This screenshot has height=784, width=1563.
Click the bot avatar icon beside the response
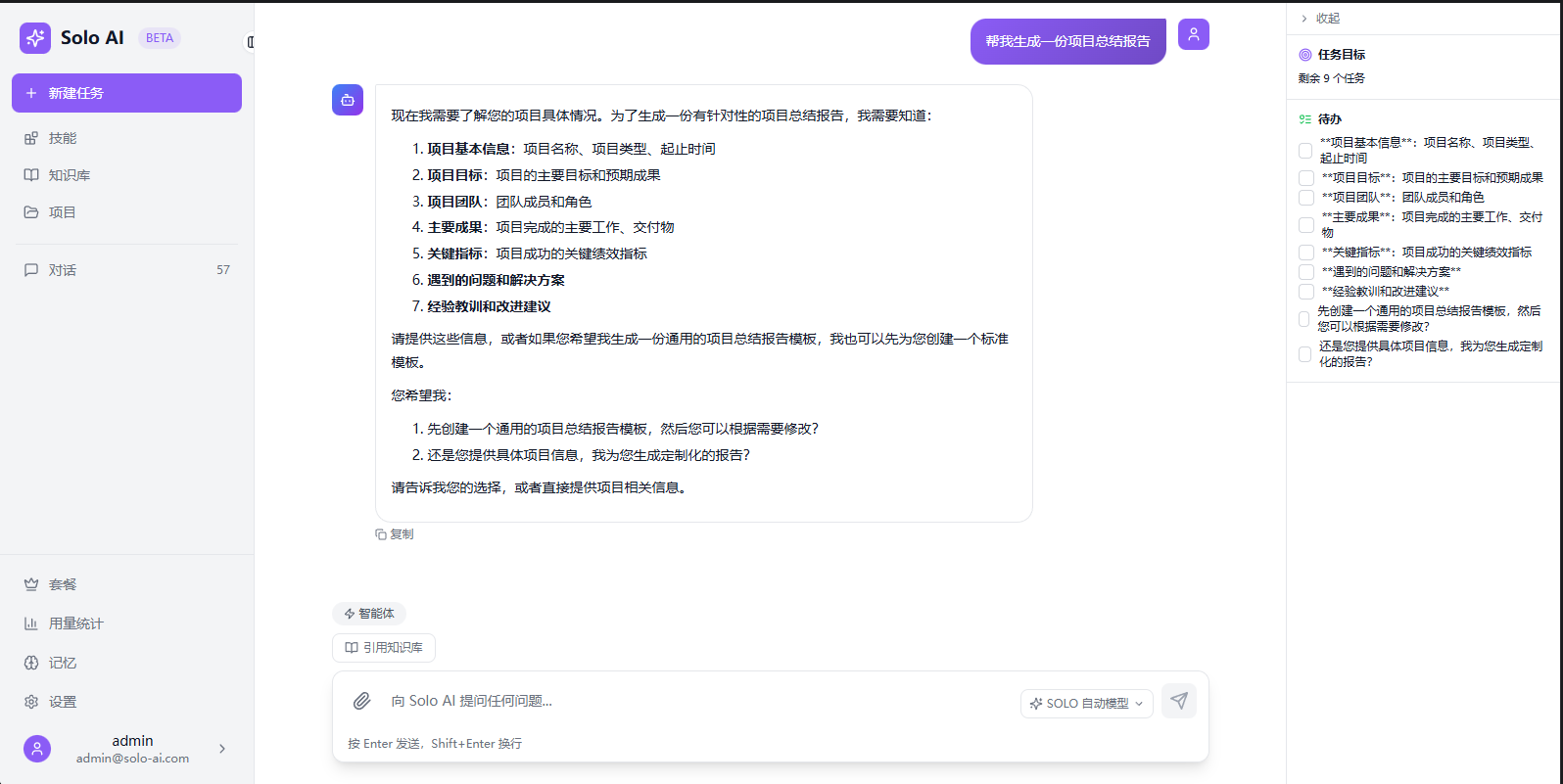click(348, 100)
